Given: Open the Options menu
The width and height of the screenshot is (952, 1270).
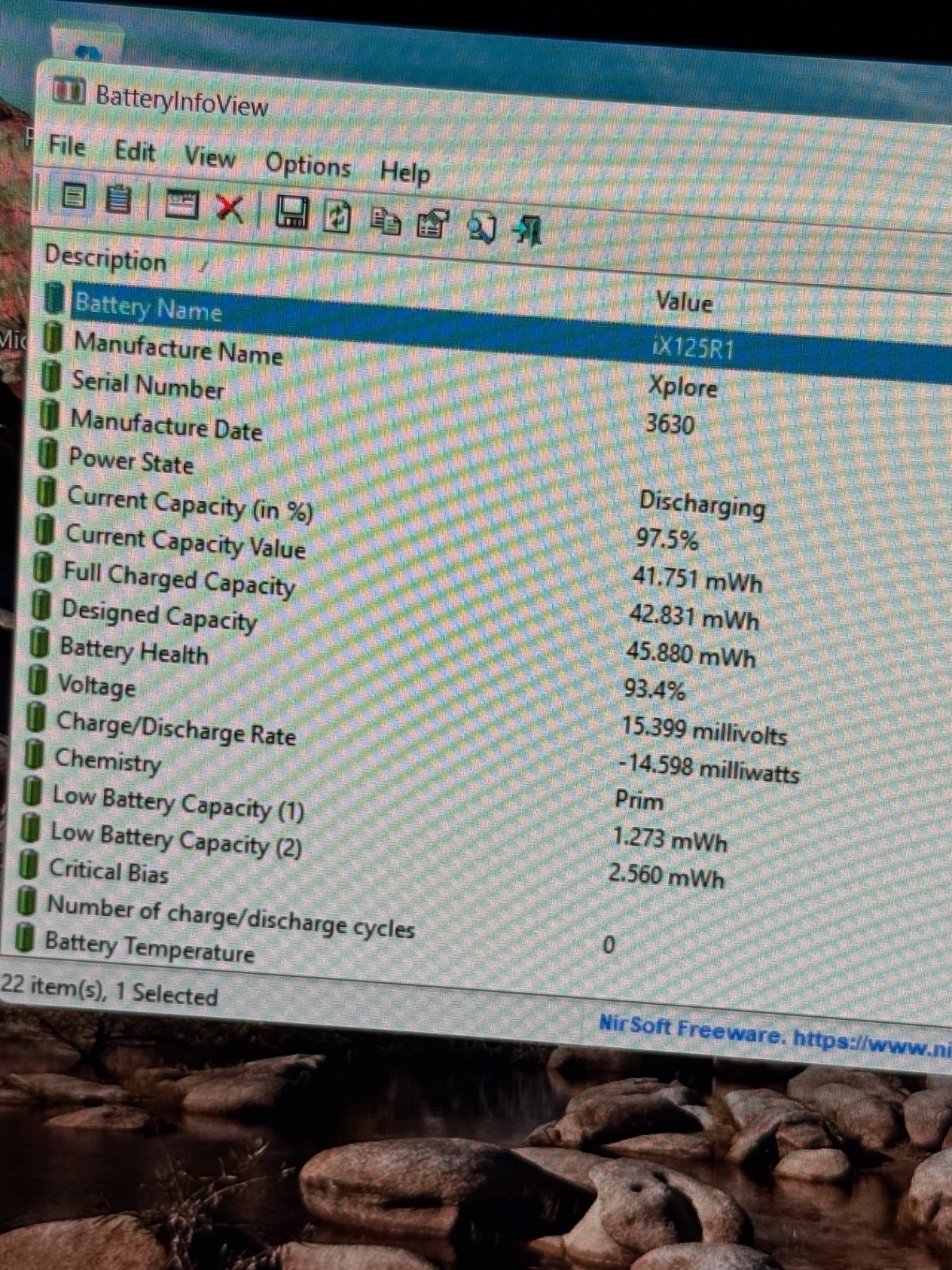Looking at the screenshot, I should click(308, 165).
